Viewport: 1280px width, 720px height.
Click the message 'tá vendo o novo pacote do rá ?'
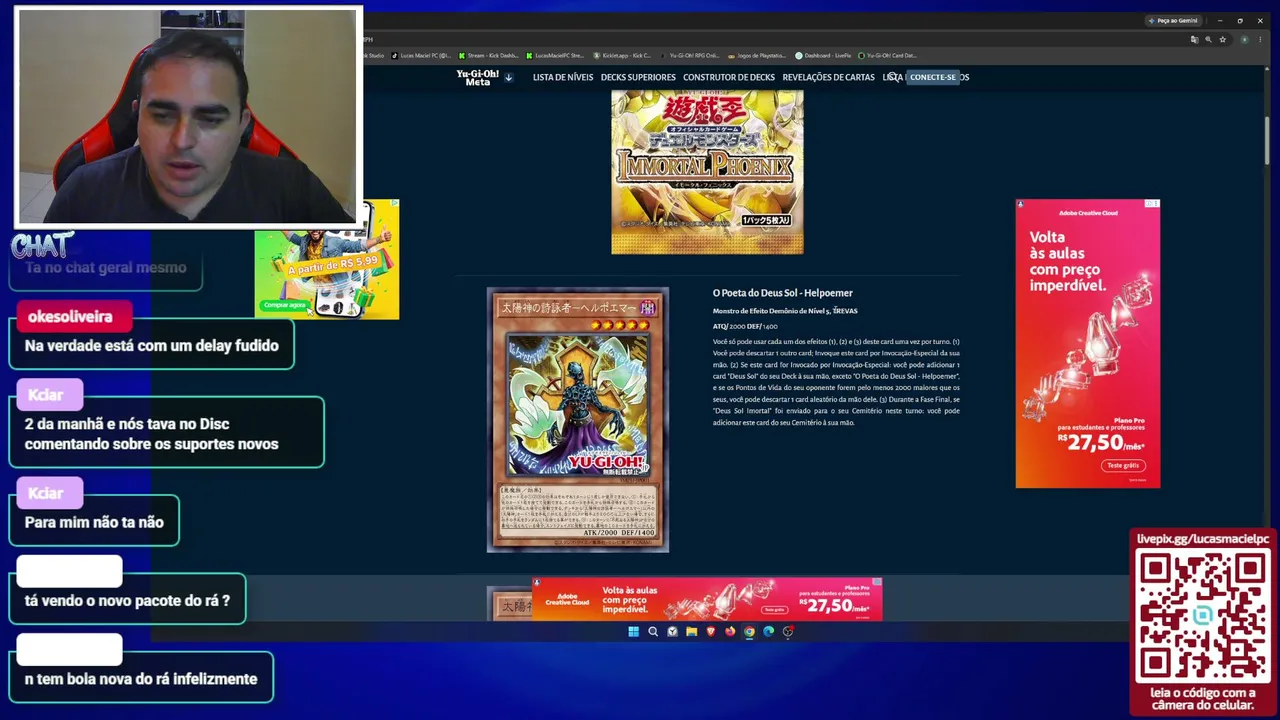pos(127,601)
